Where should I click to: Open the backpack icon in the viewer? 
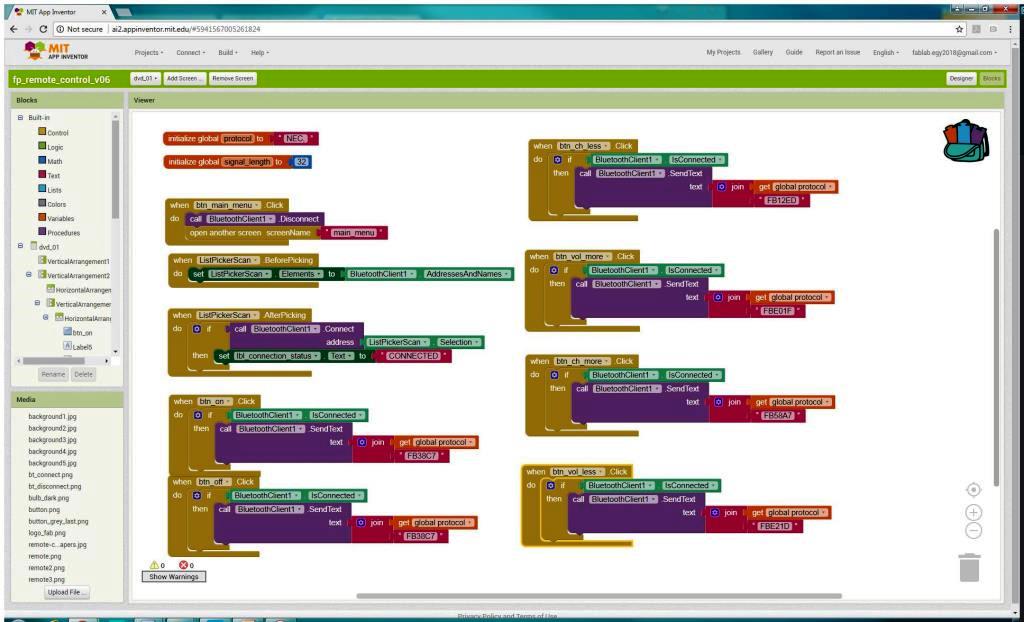click(x=967, y=140)
